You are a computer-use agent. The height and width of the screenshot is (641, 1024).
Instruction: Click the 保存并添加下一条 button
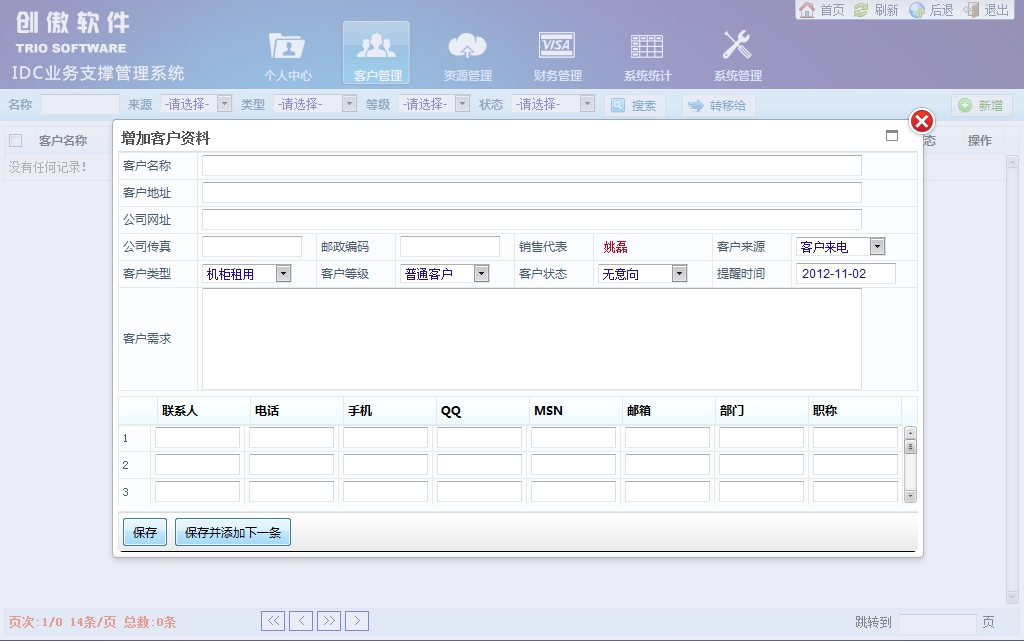tap(232, 532)
